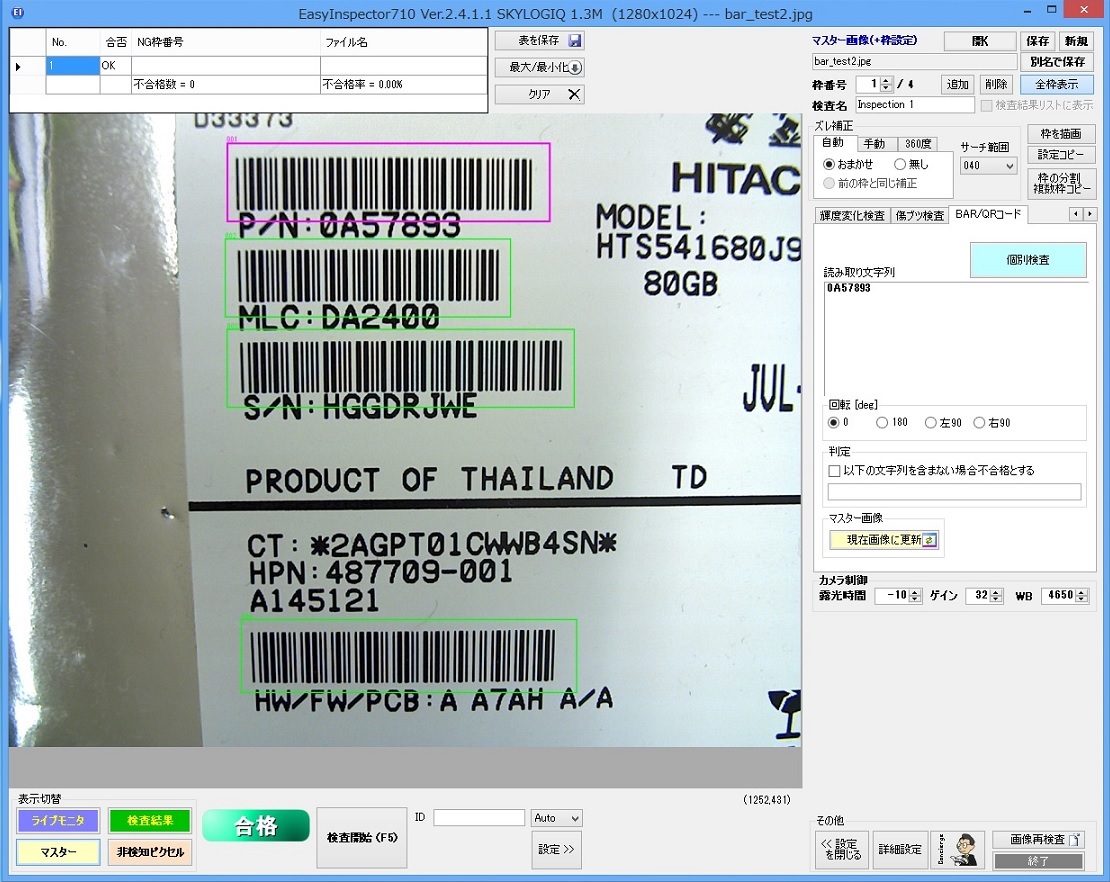Click the document icon on 画像再検査
1110x882 pixels.
click(1075, 840)
